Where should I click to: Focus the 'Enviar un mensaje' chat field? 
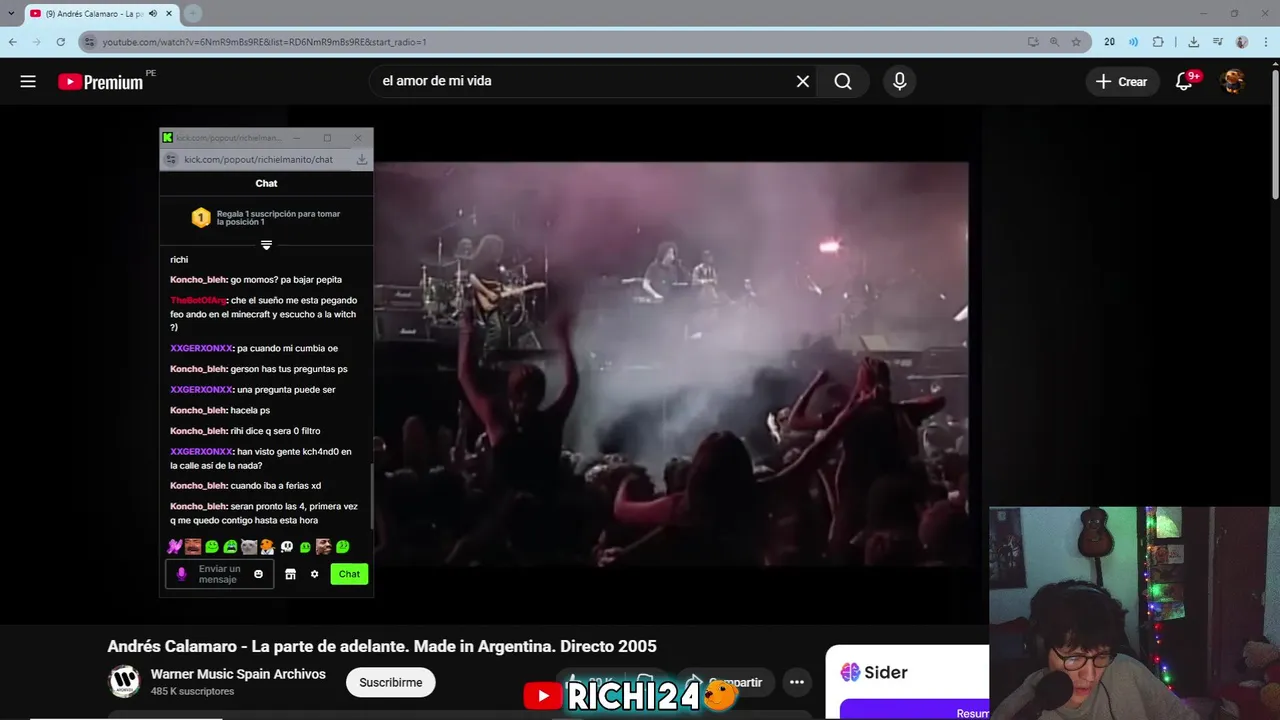pos(219,574)
